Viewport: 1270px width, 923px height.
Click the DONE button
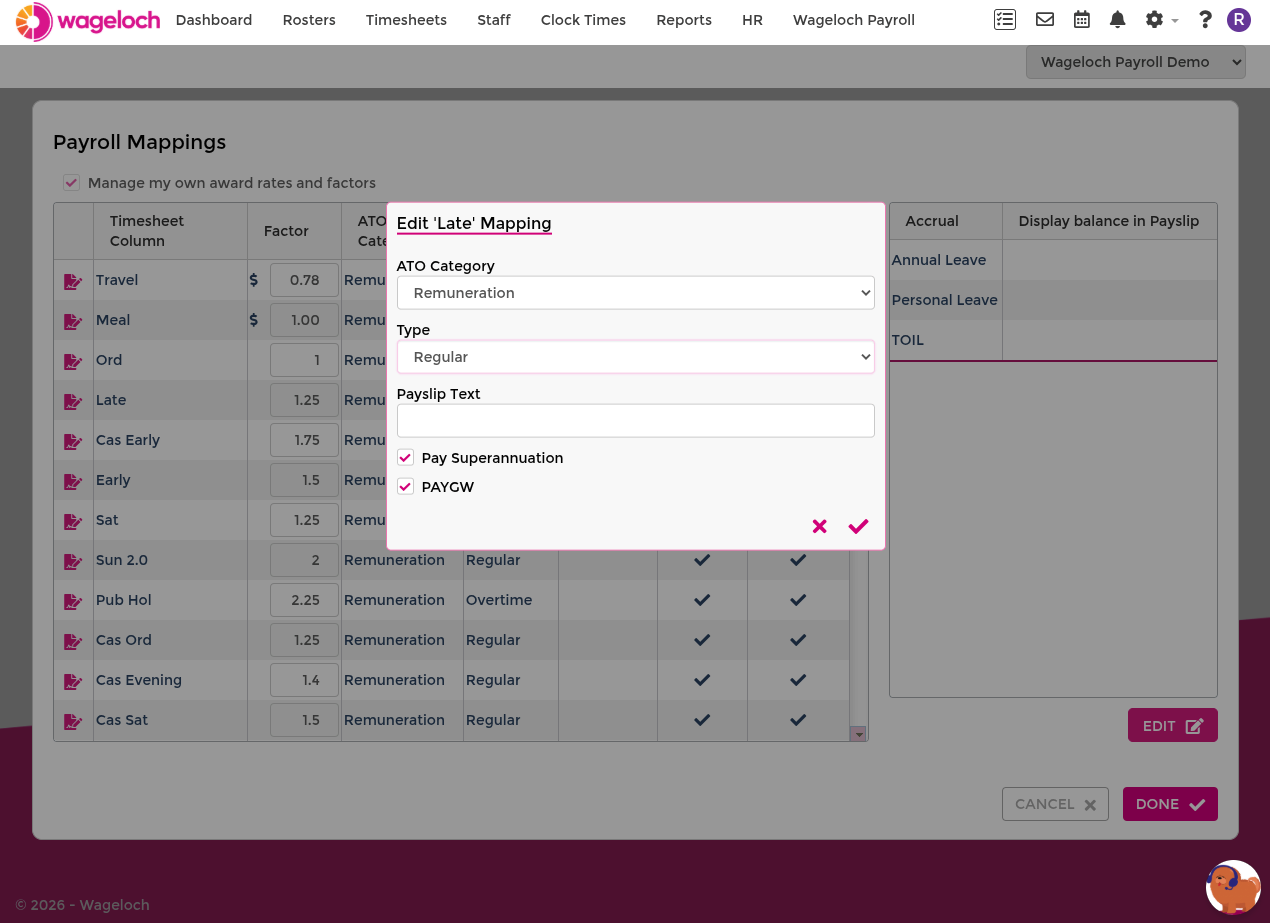pos(1170,804)
